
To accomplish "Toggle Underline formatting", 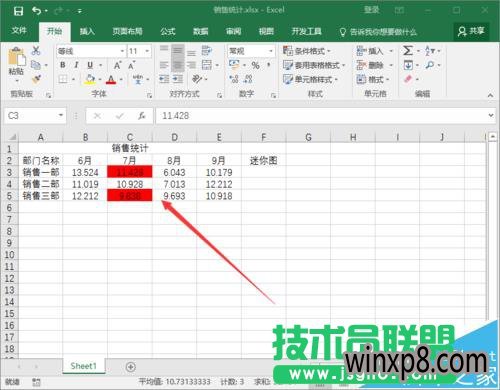I will [x=90, y=65].
